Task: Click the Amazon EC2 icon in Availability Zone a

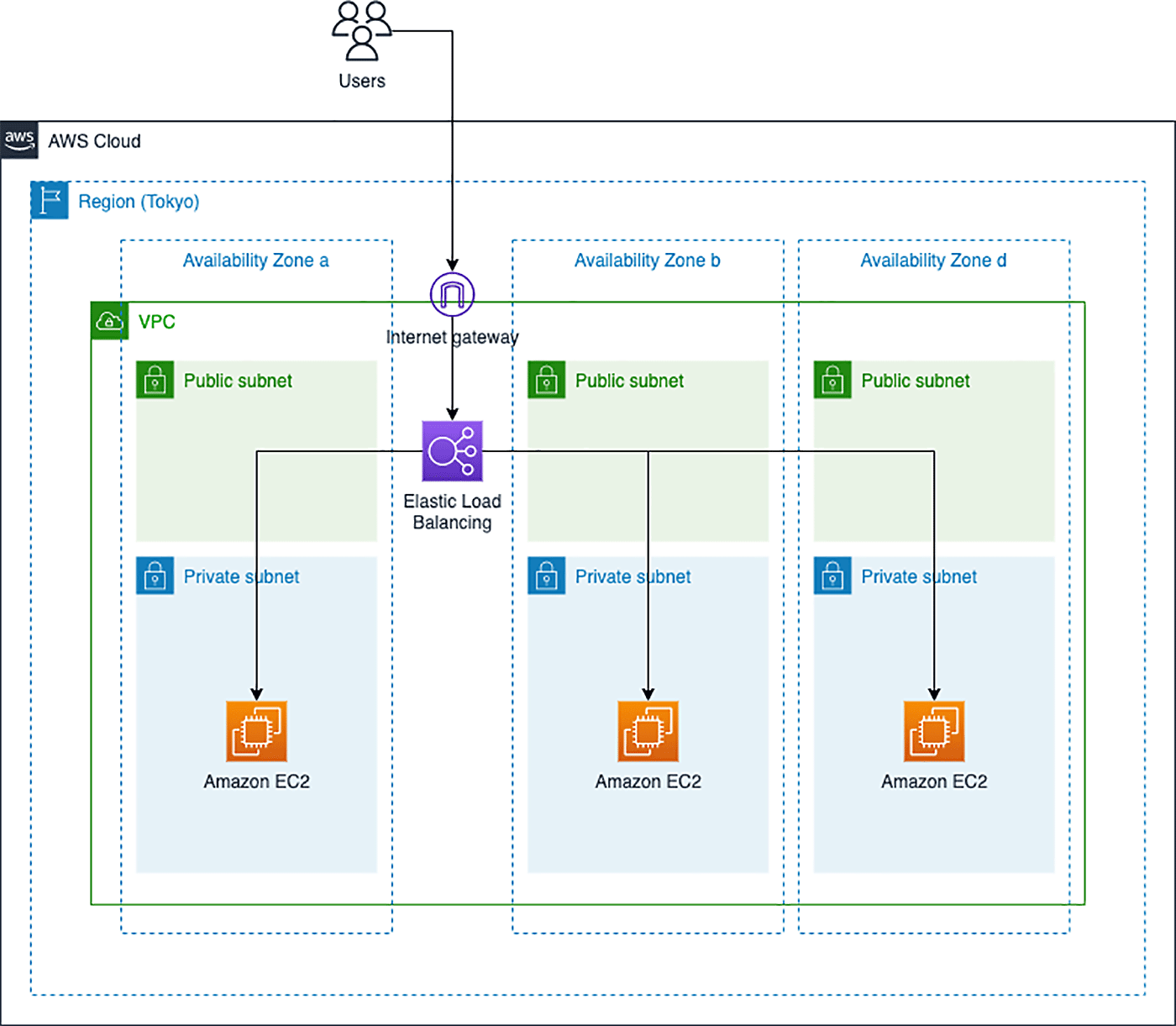Action: (256, 730)
